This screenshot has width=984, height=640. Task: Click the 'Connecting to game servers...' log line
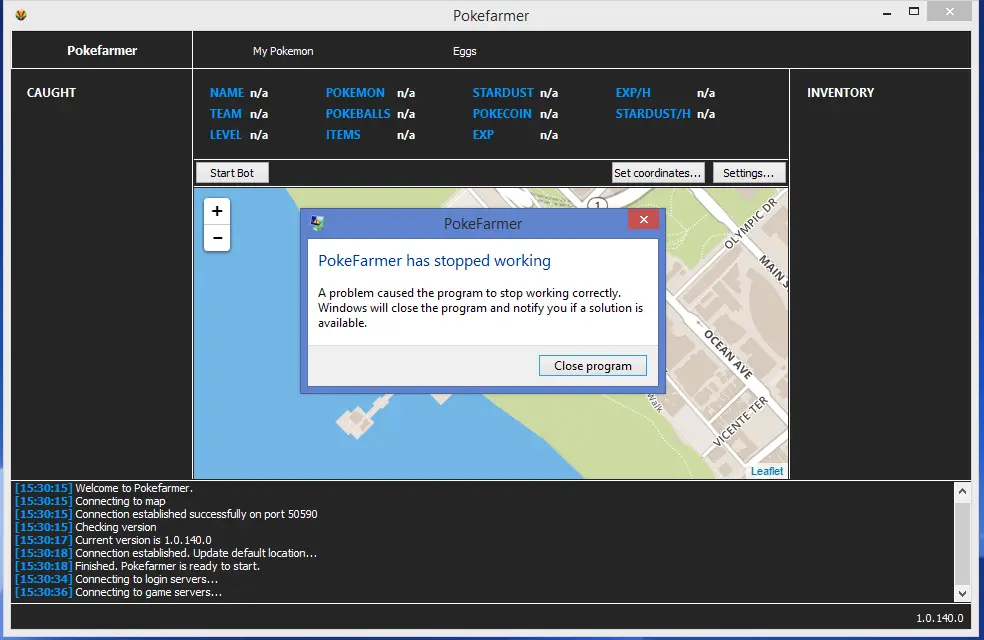click(119, 592)
